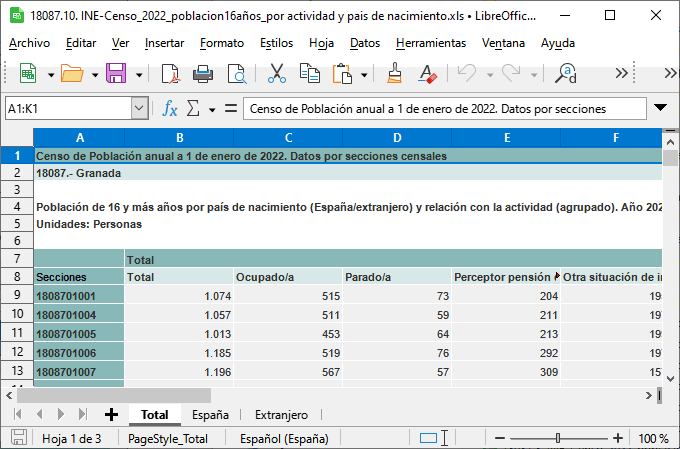Open the Datos menu
This screenshot has width=680, height=449.
(x=365, y=43)
